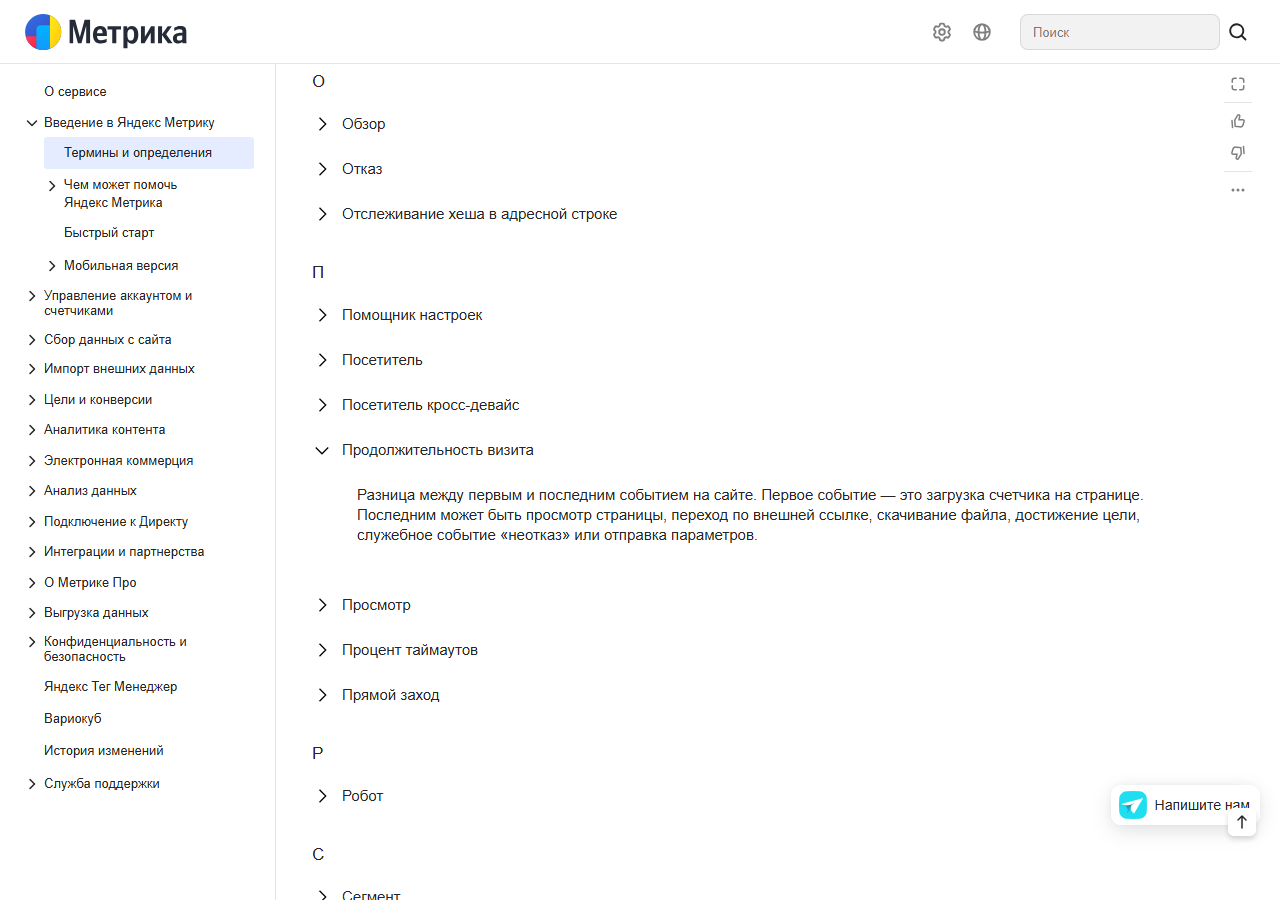Focus the Поиск search field
This screenshot has width=1280, height=900.
[x=1120, y=32]
